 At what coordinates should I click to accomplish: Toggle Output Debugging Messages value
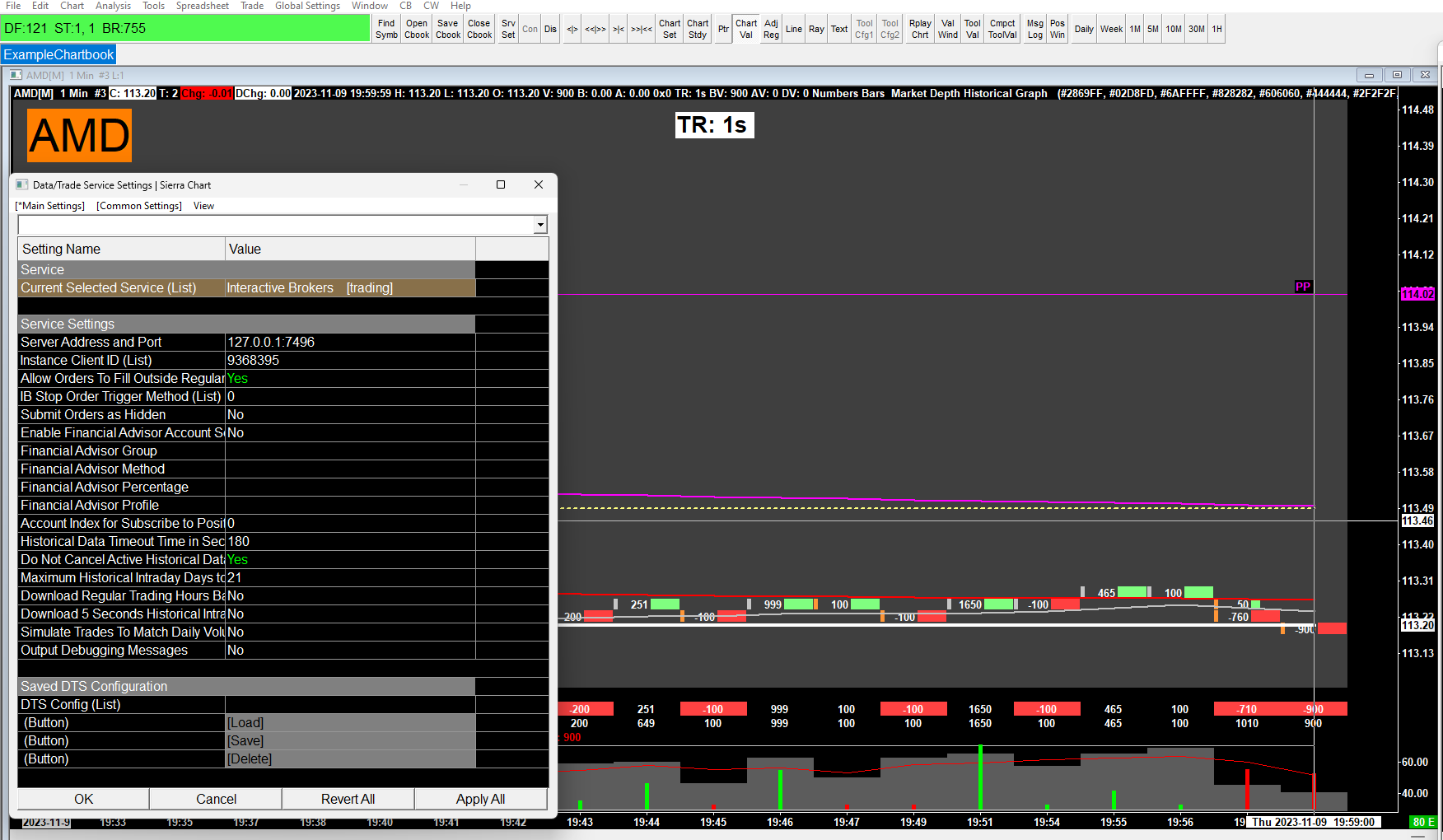[x=350, y=651]
